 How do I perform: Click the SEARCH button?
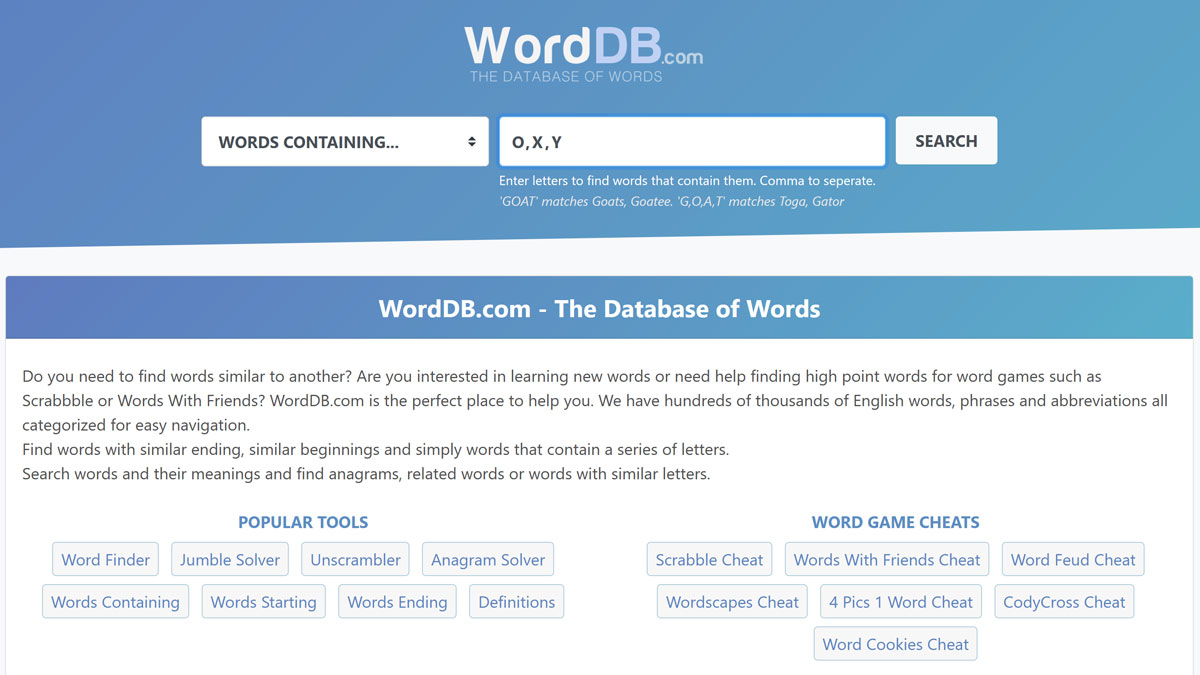click(946, 141)
